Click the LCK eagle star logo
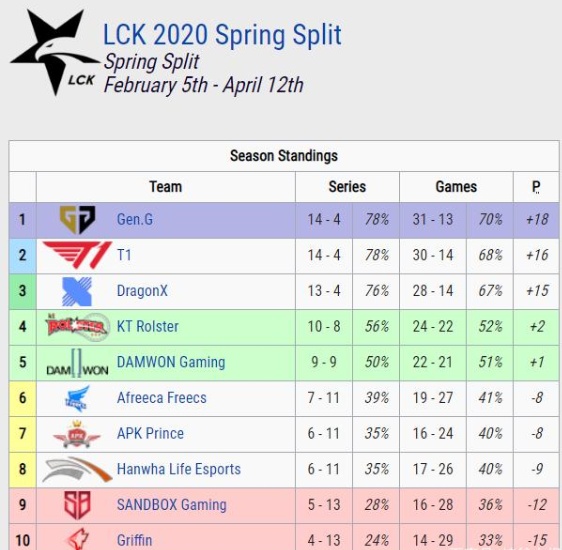The width and height of the screenshot is (562, 550). pyautogui.click(x=55, y=52)
